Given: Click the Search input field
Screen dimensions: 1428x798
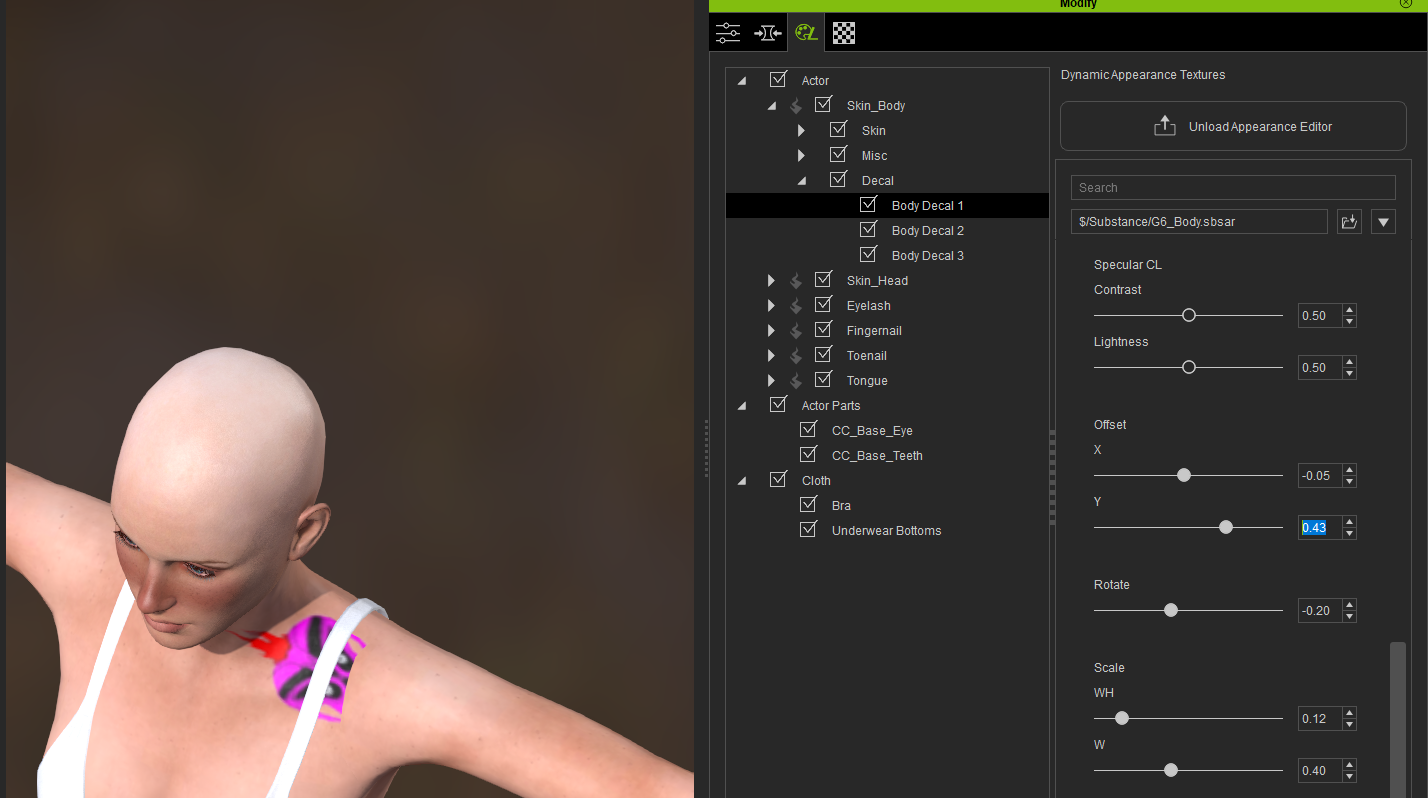Looking at the screenshot, I should pyautogui.click(x=1233, y=187).
